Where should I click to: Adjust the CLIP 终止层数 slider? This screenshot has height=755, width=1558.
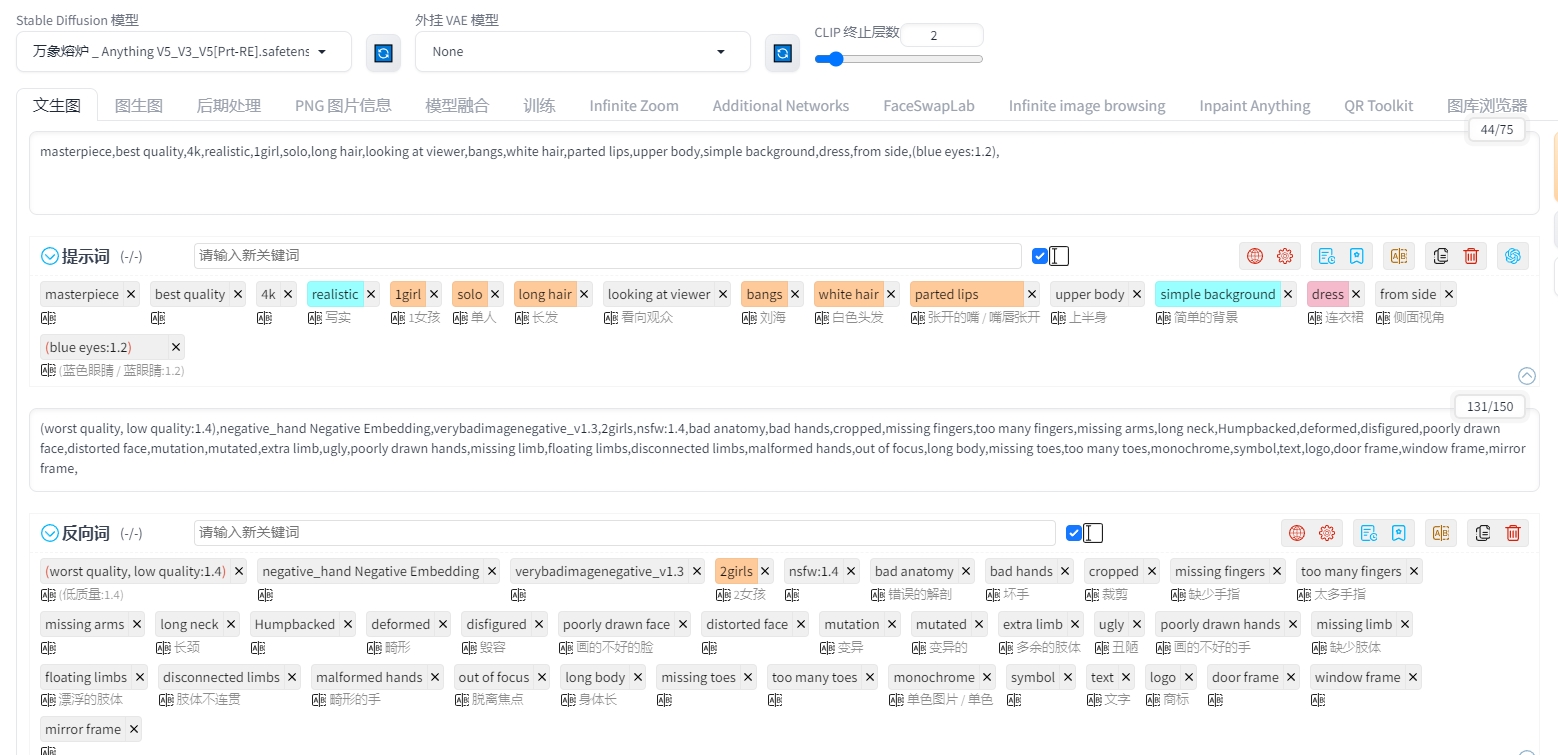(836, 59)
